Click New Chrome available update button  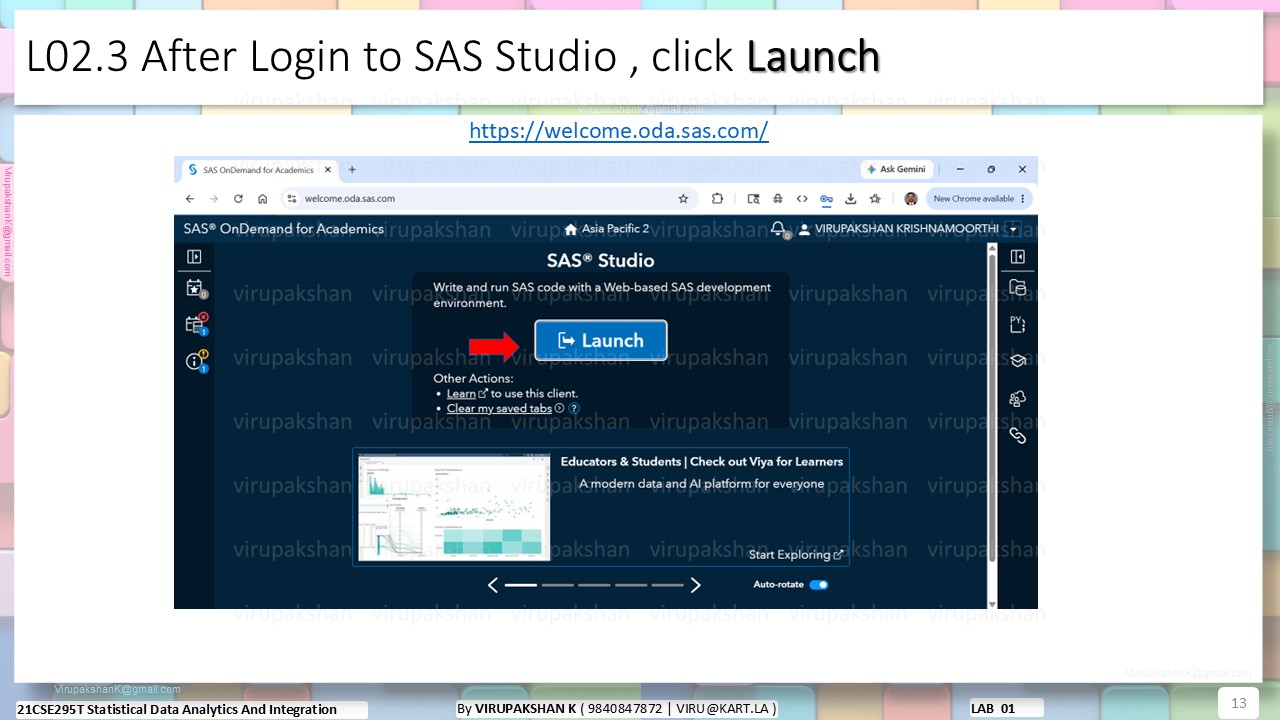pyautogui.click(x=980, y=198)
